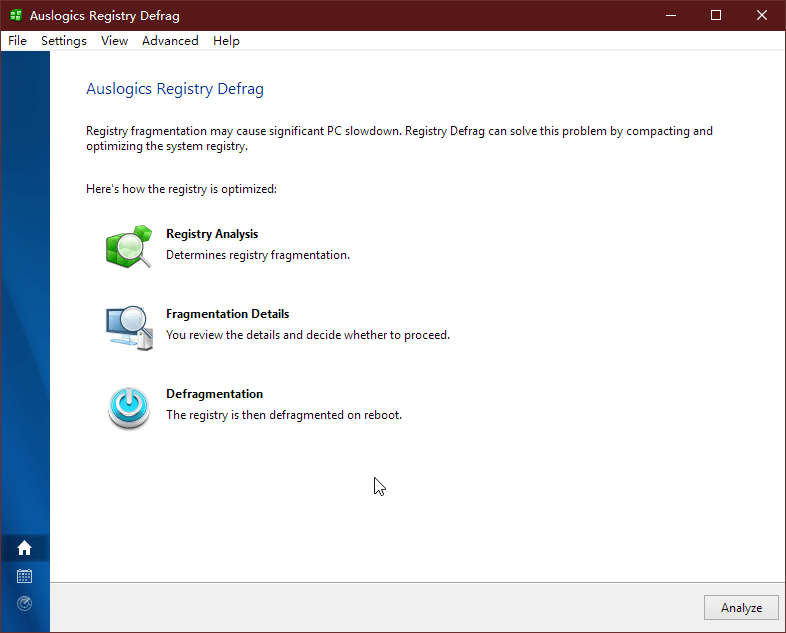
Task: Open the File menu
Action: tap(17, 41)
